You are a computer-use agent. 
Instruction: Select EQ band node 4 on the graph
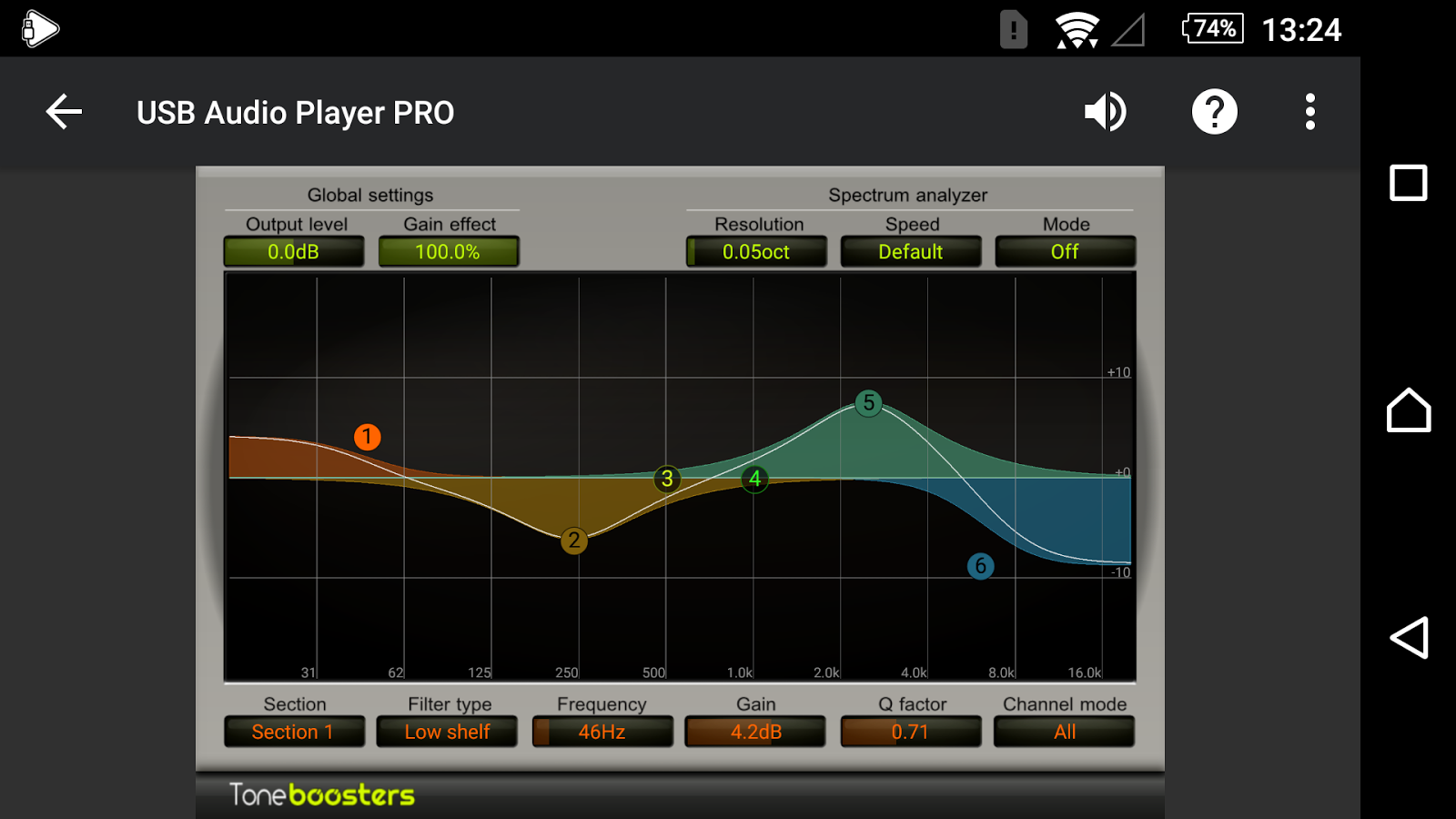click(754, 479)
